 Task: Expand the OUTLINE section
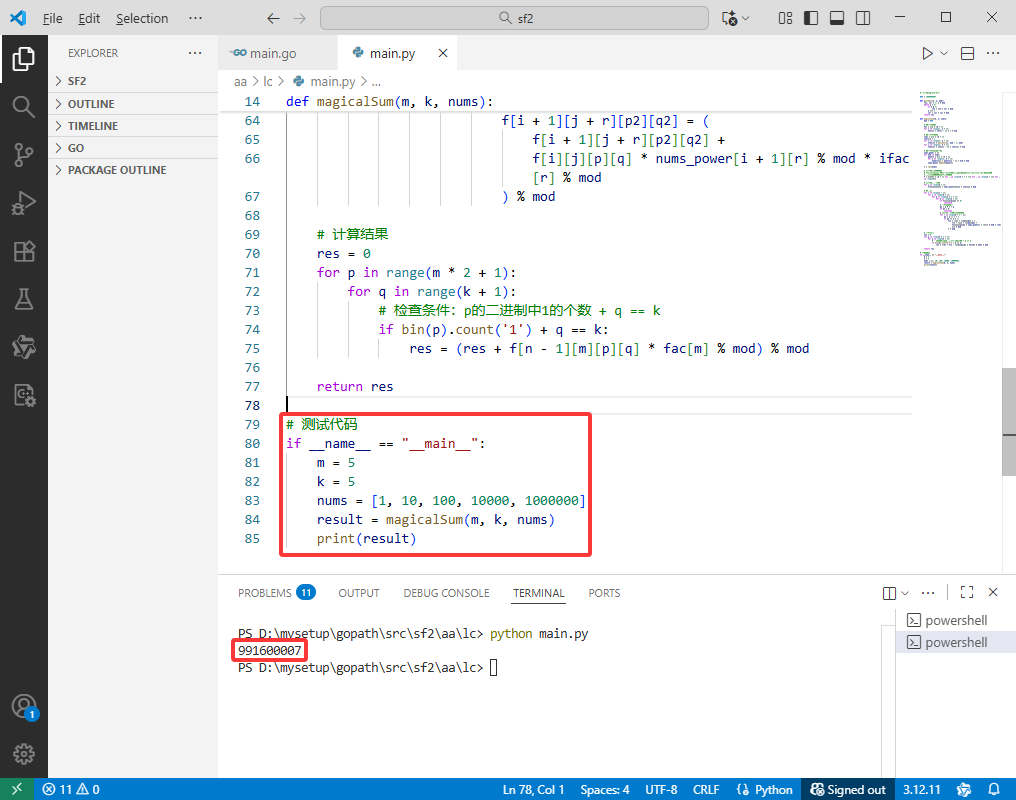click(133, 104)
